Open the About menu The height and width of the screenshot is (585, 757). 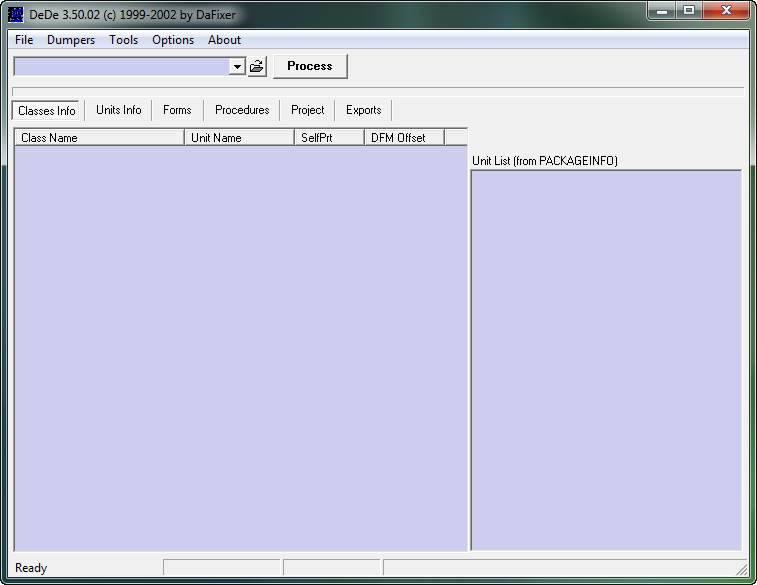pos(224,40)
